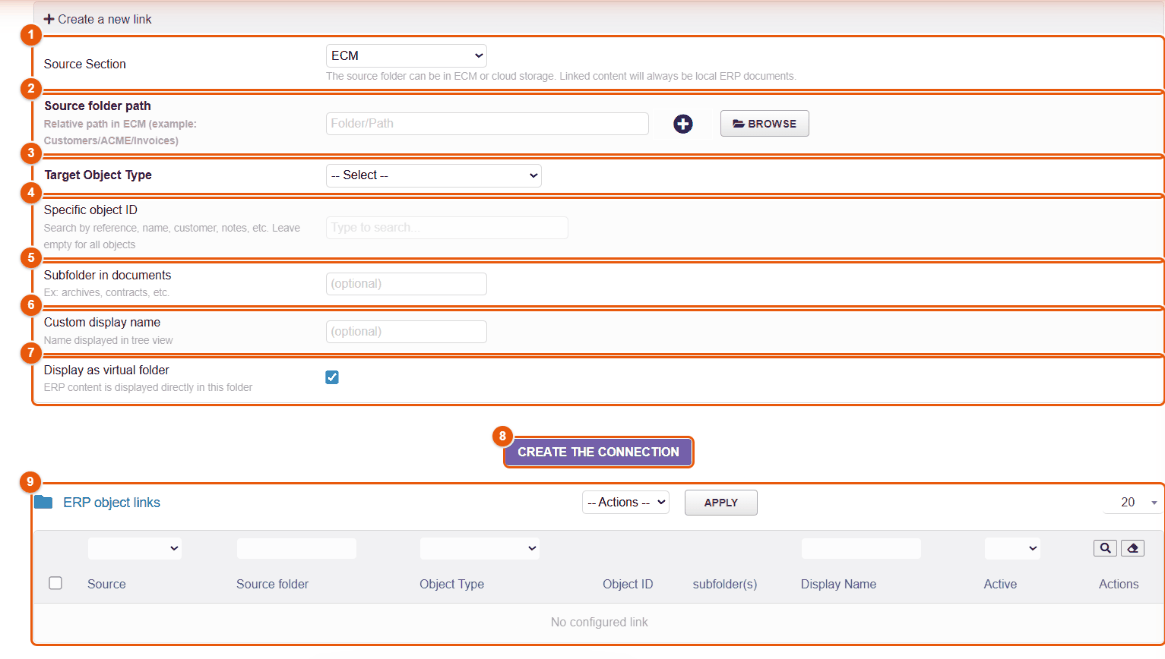
Task: Click the Actions column header
Action: (1118, 584)
